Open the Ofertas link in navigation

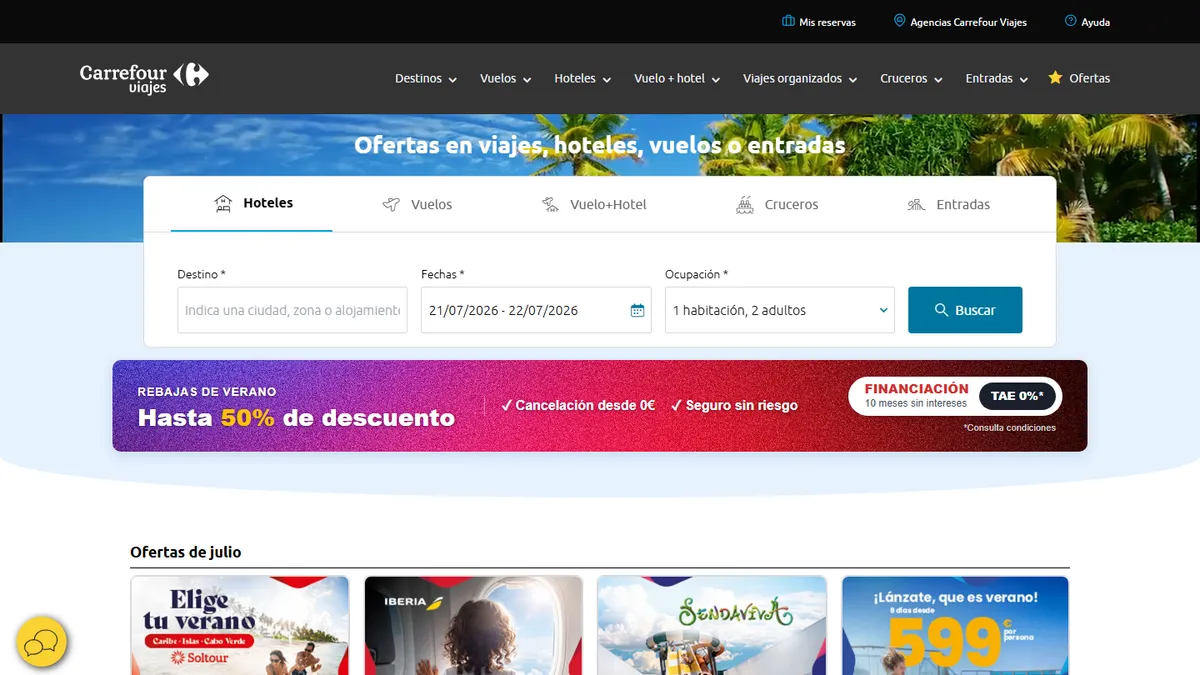1079,78
